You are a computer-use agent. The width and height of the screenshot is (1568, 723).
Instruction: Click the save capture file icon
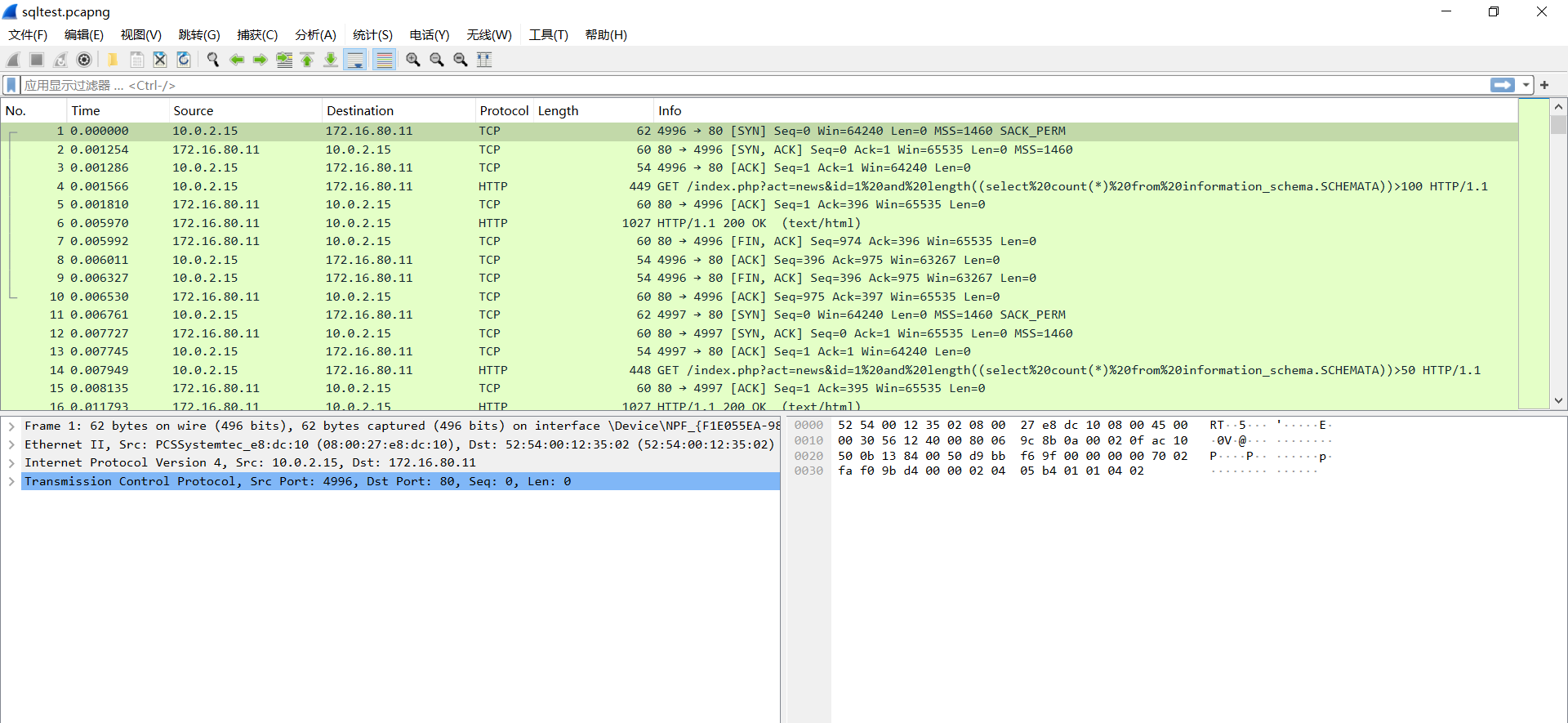pos(136,60)
